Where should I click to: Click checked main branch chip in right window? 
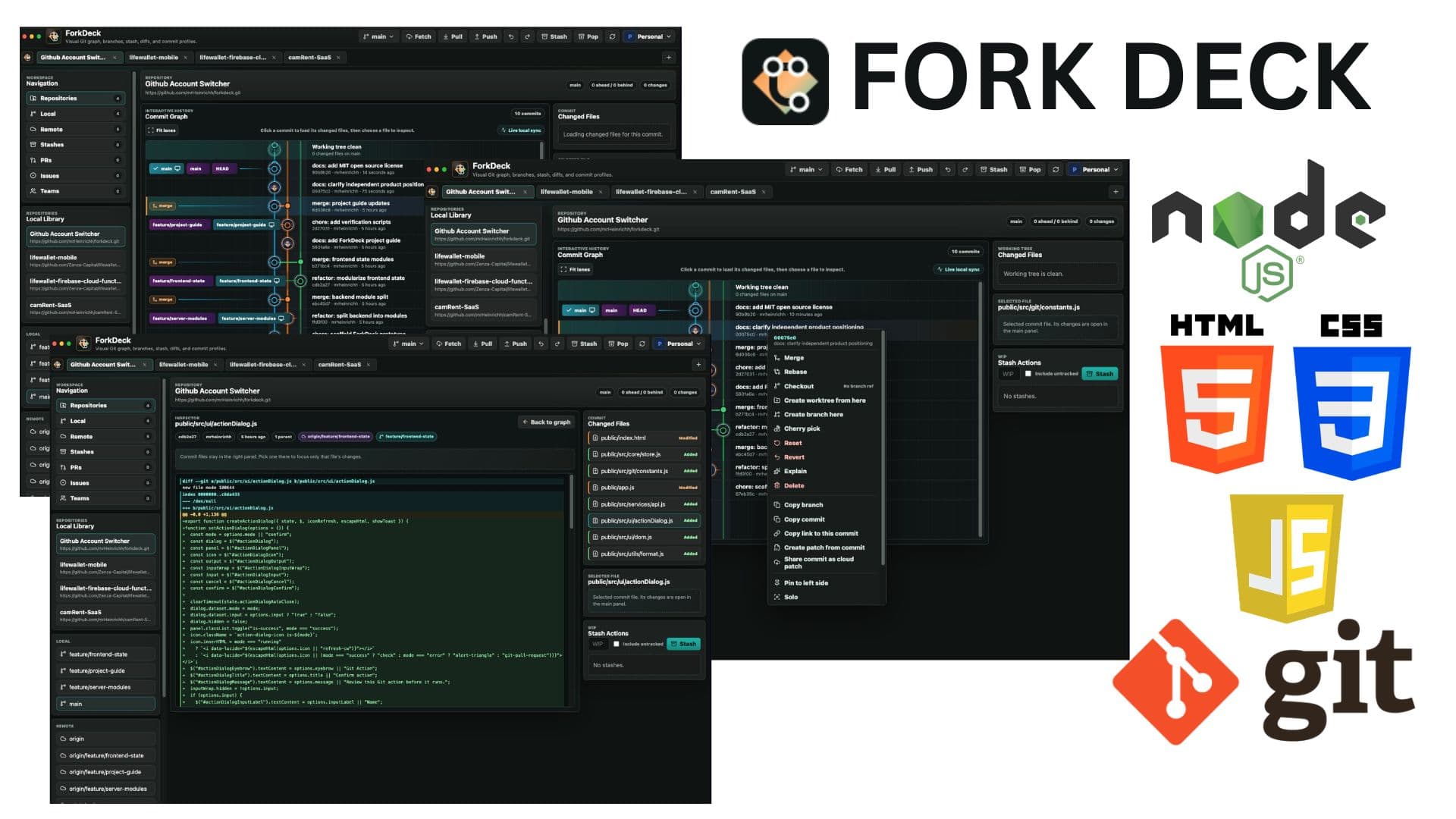click(x=580, y=310)
